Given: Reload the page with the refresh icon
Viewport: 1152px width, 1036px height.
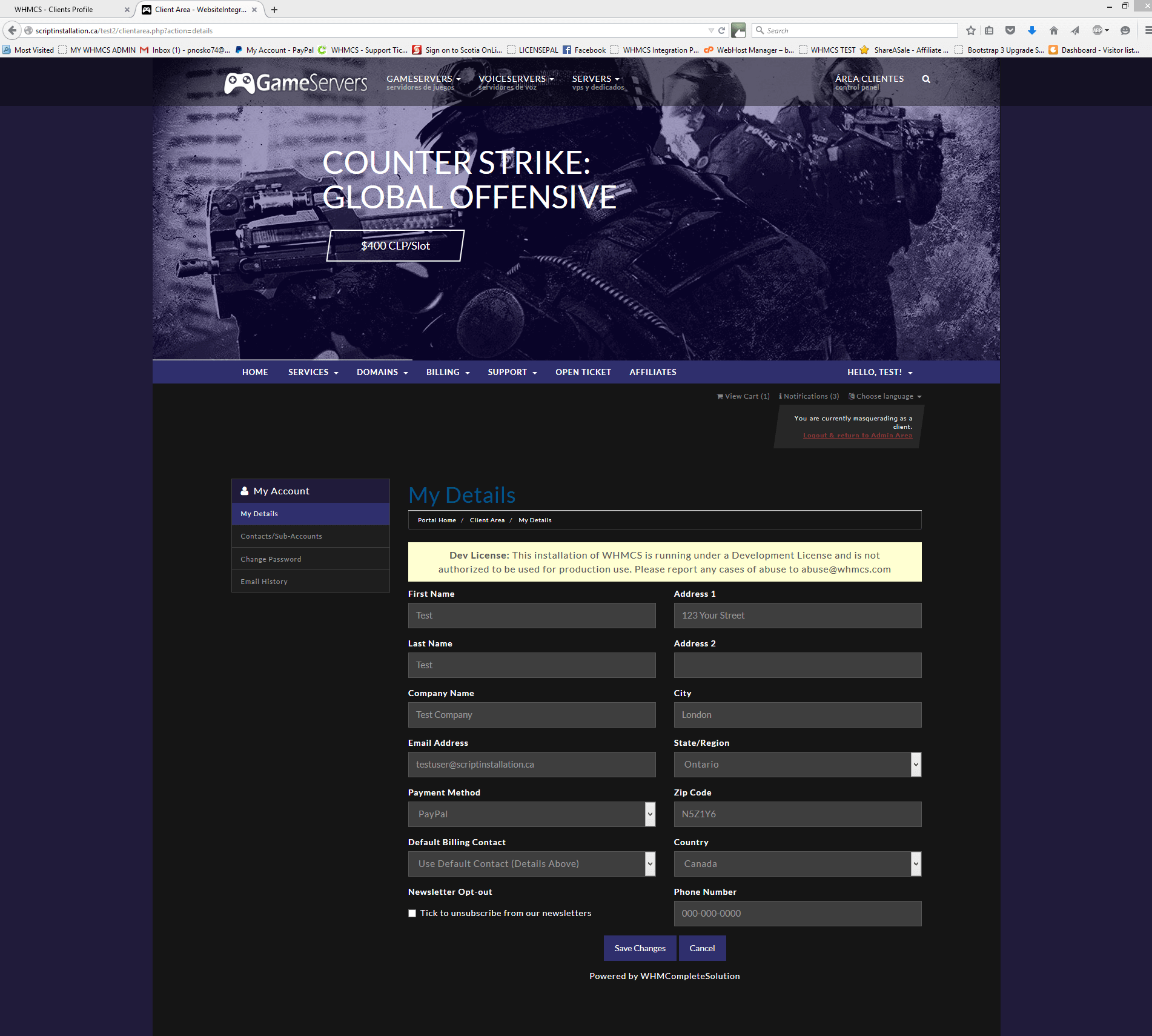Looking at the screenshot, I should (x=721, y=30).
